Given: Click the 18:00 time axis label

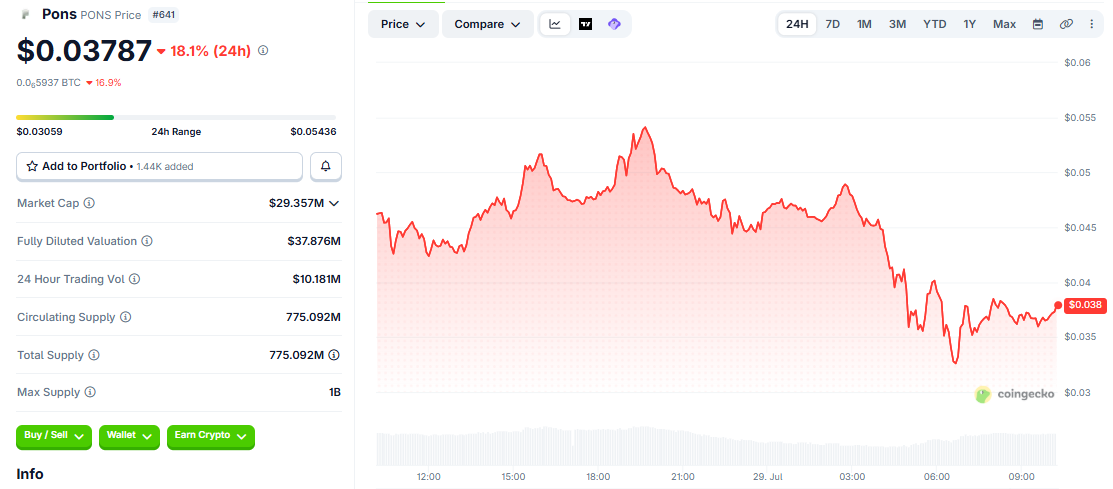Looking at the screenshot, I should (x=598, y=476).
